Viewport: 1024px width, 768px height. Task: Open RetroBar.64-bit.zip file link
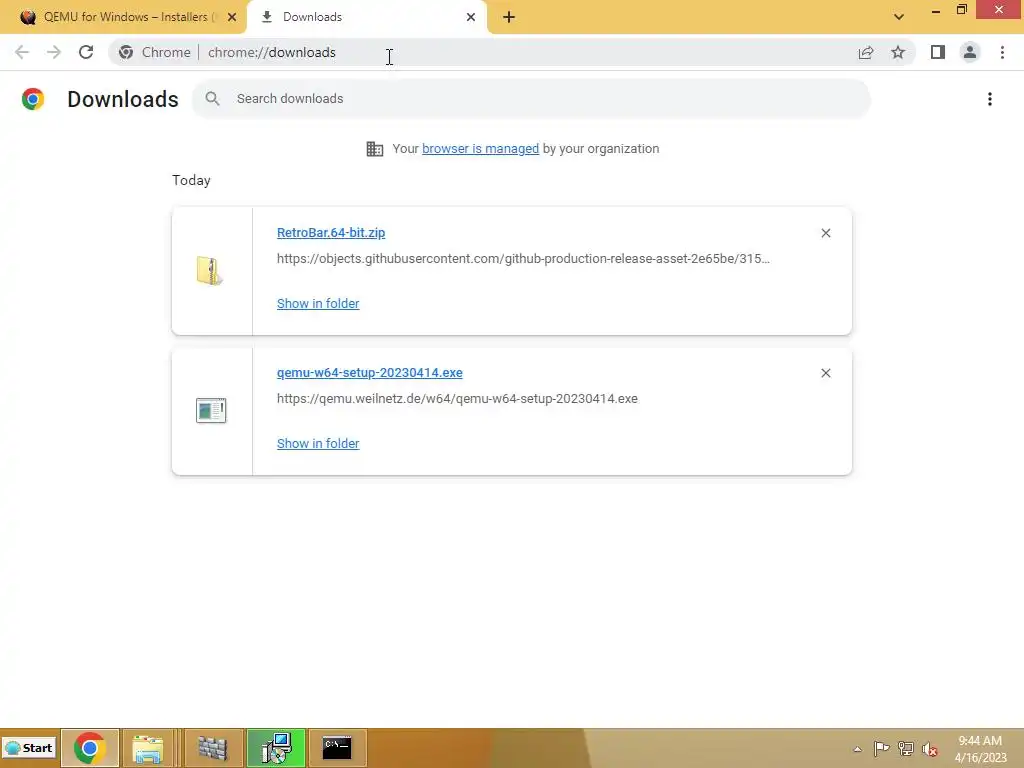331,232
